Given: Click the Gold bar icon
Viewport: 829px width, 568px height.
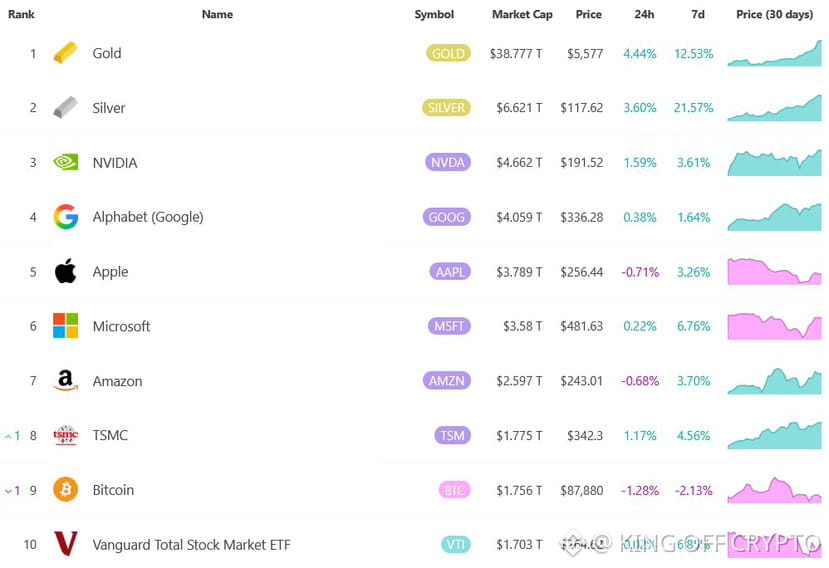Looking at the screenshot, I should 65,53.
